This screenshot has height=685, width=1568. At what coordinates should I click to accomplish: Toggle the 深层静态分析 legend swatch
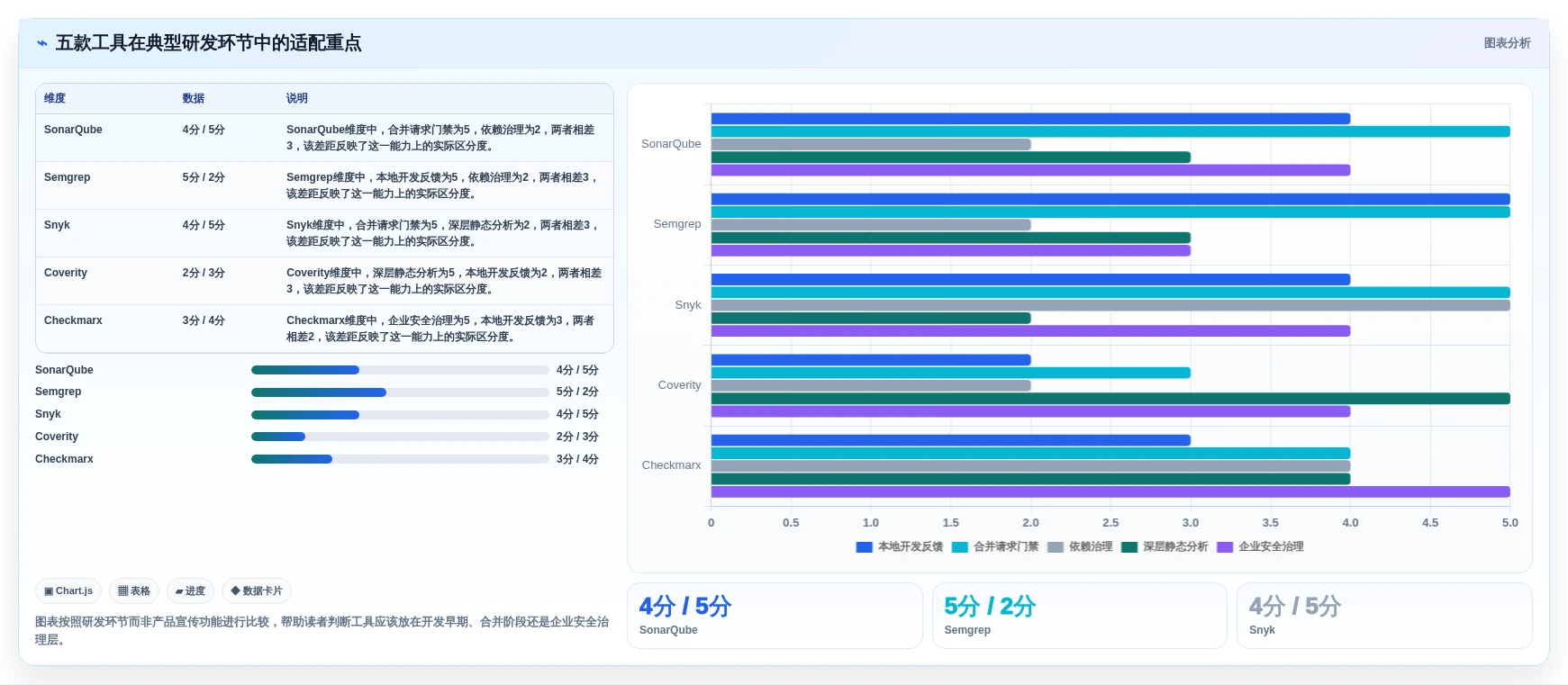point(1129,547)
